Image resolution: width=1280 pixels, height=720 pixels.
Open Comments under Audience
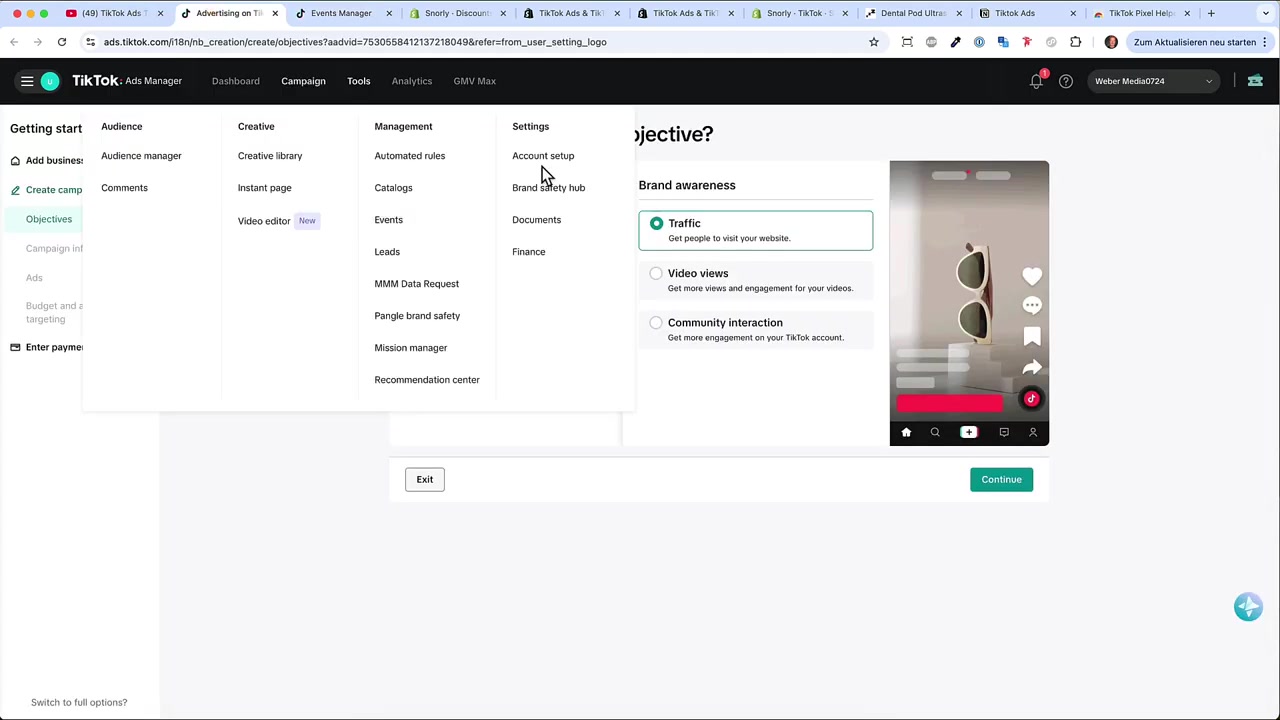click(124, 188)
